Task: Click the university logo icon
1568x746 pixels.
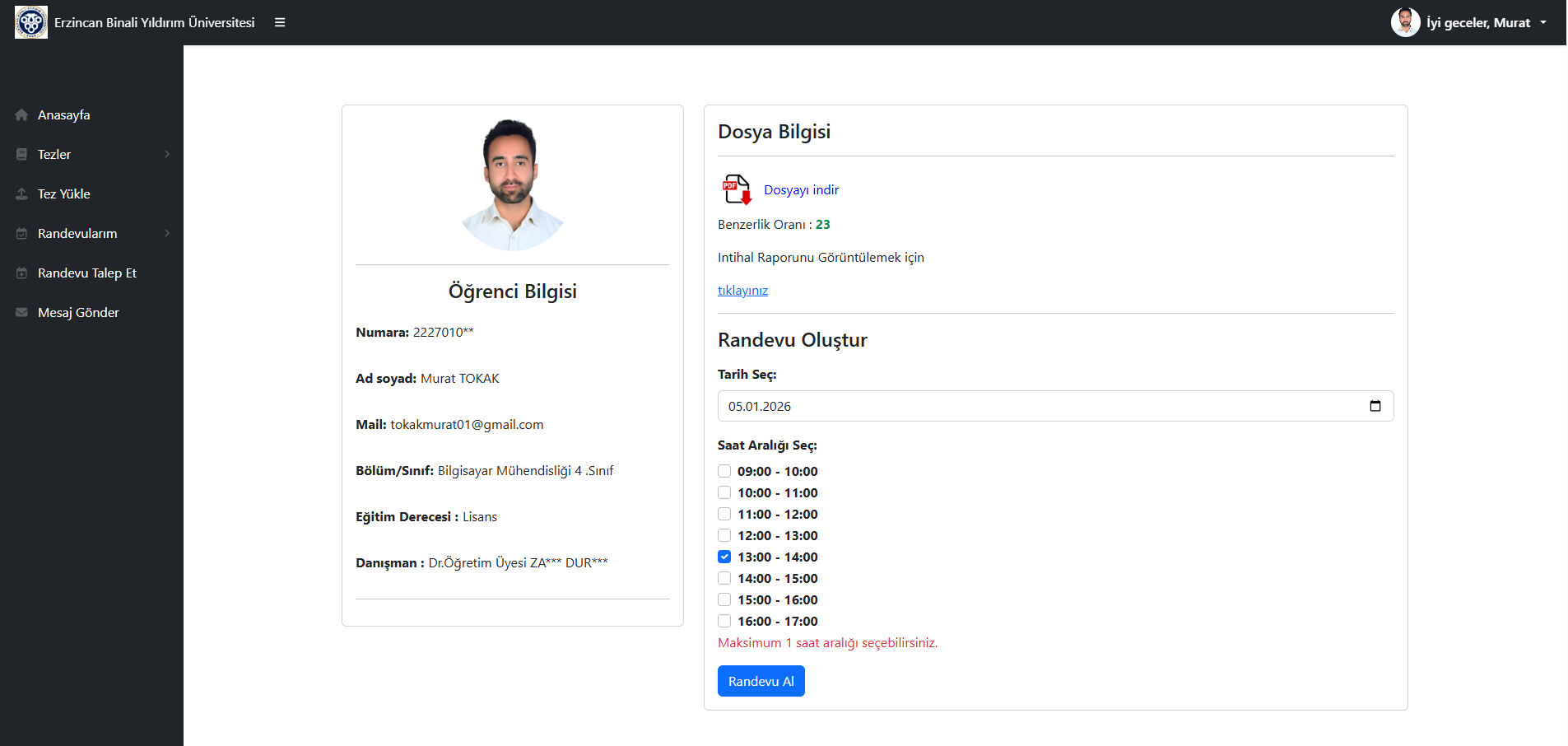Action: pos(31,22)
